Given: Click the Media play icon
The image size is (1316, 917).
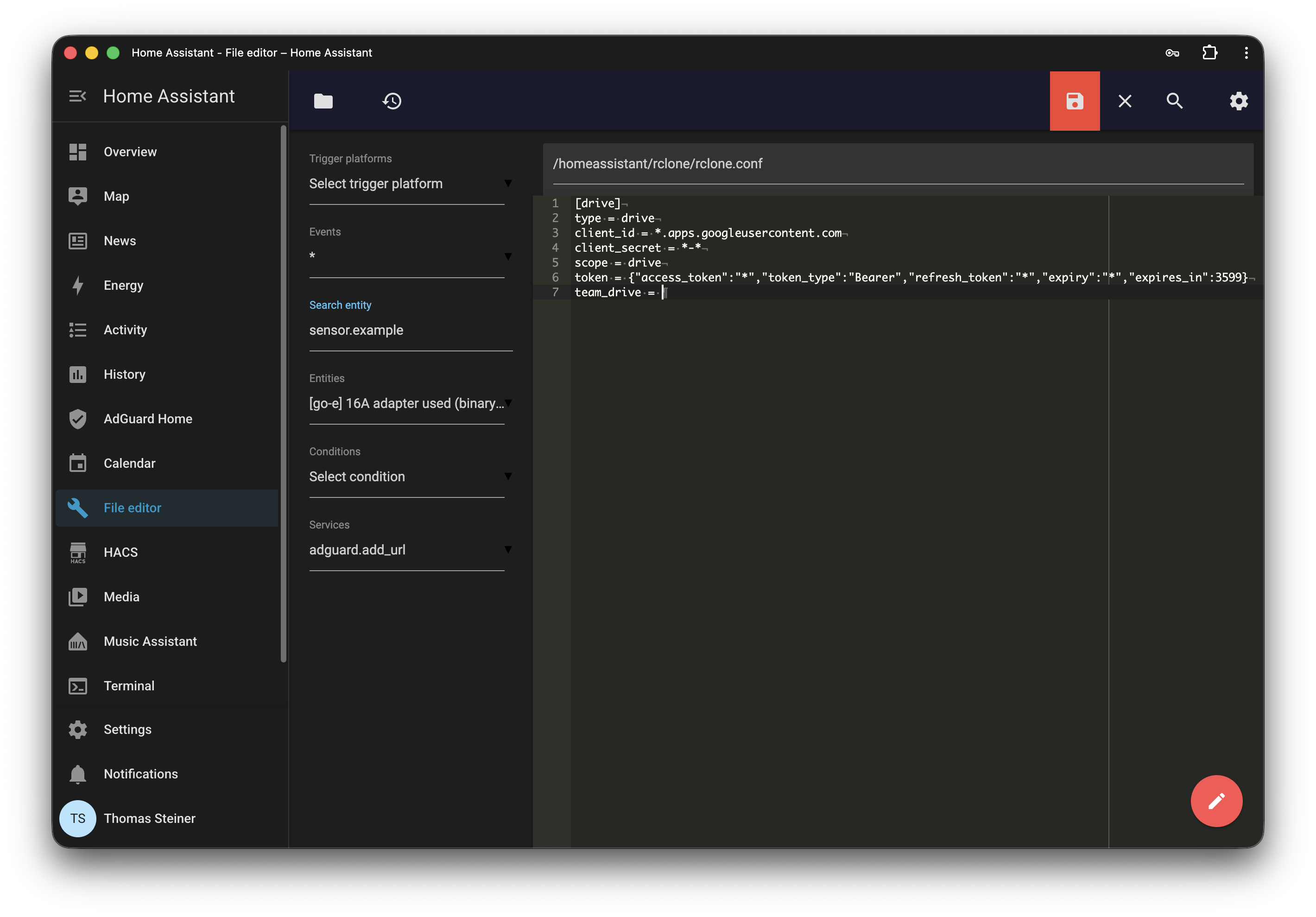Looking at the screenshot, I should coord(78,597).
